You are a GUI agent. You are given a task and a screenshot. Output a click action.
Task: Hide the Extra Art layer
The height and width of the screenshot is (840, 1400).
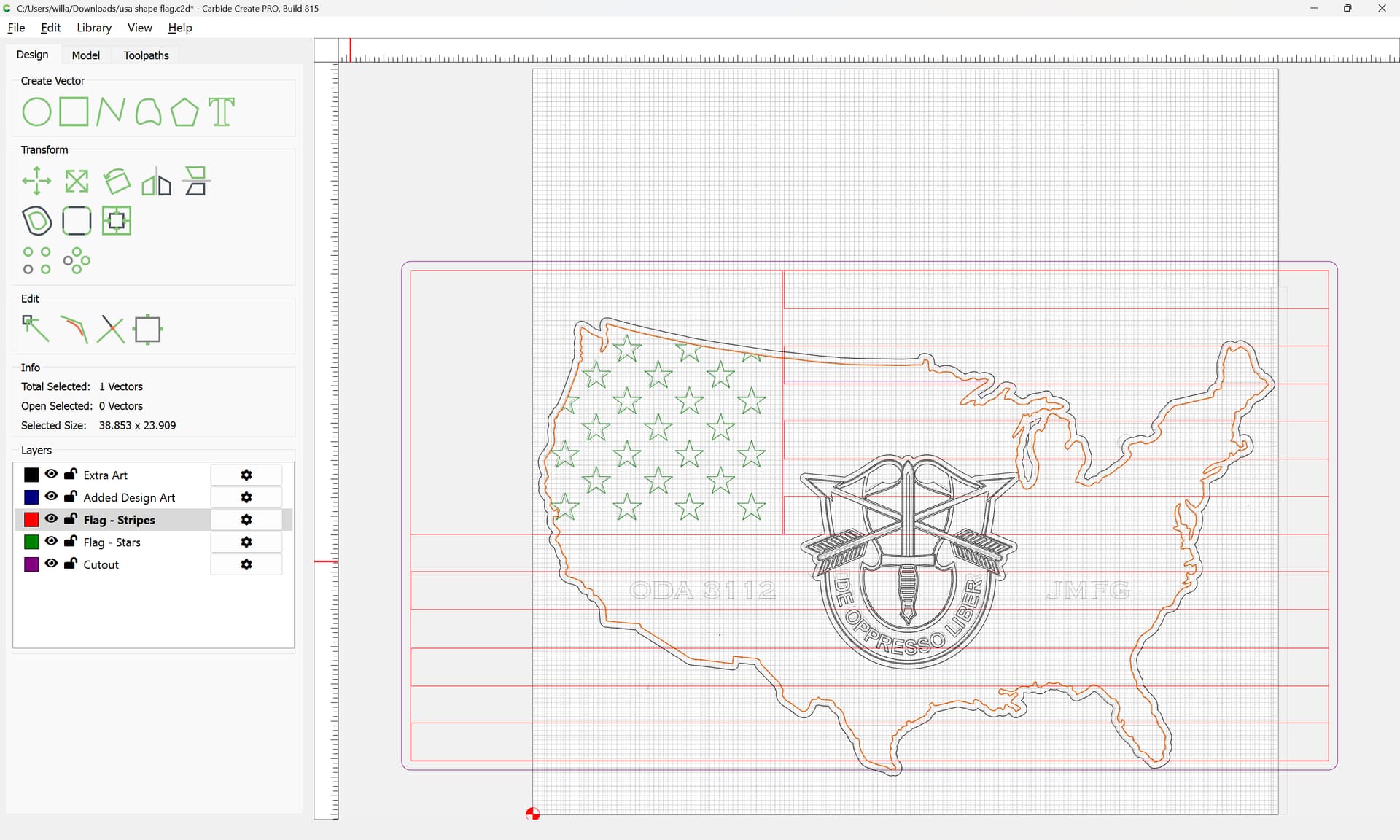pyautogui.click(x=51, y=474)
